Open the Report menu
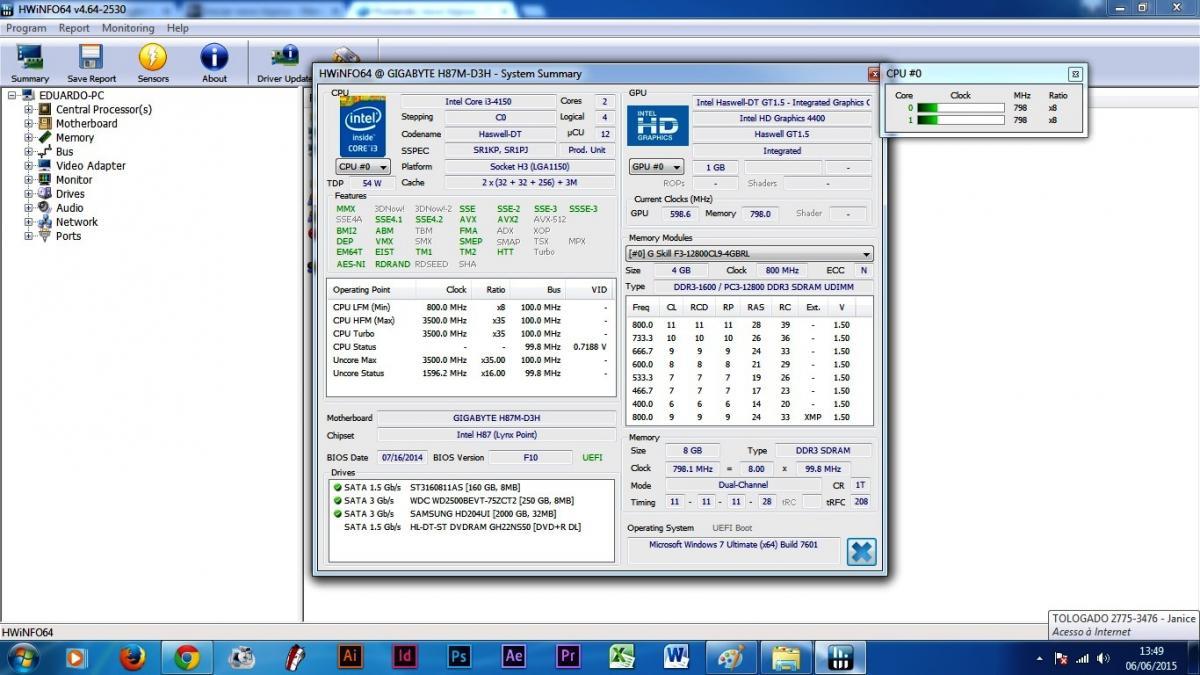Screen dimensions: 1200x675 coord(74,28)
